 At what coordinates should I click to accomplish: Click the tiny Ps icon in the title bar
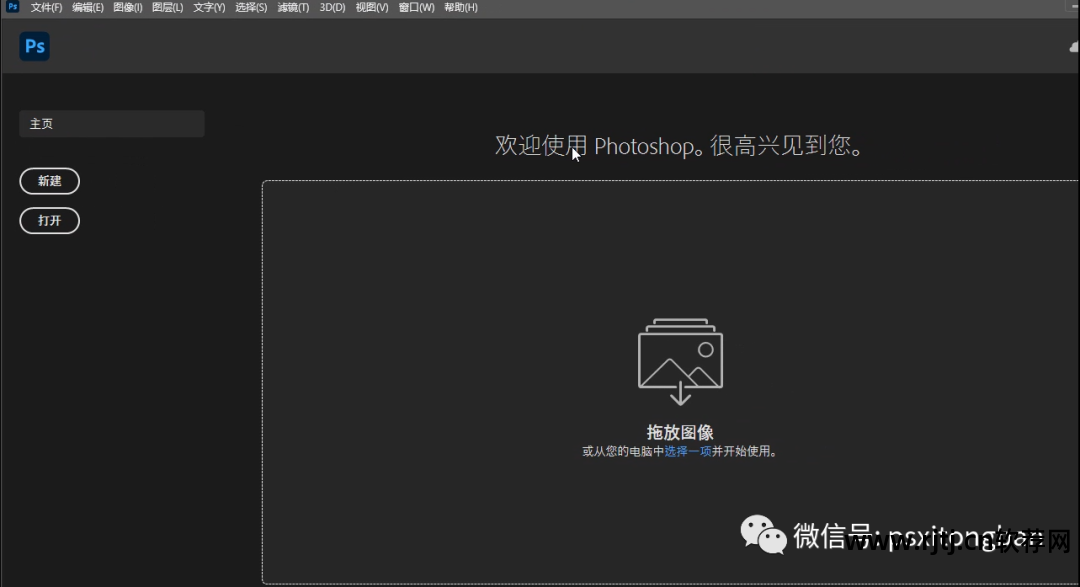click(10, 7)
